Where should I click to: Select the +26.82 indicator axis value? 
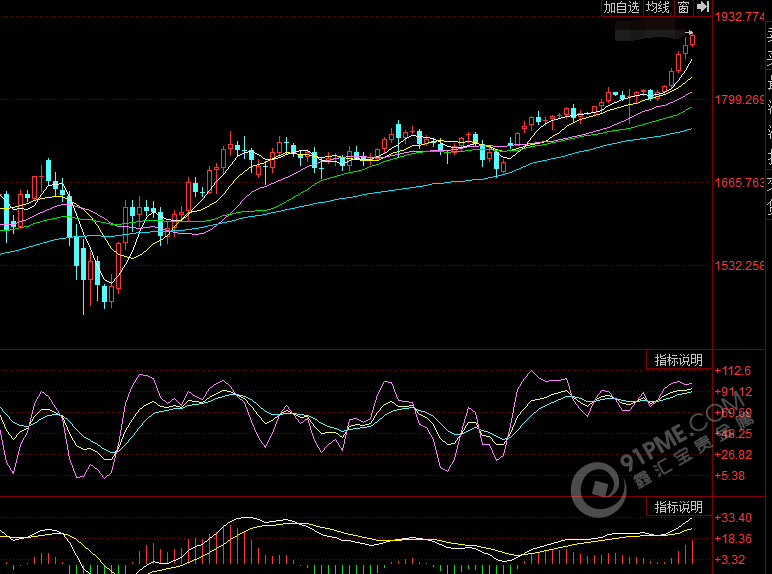[733, 455]
